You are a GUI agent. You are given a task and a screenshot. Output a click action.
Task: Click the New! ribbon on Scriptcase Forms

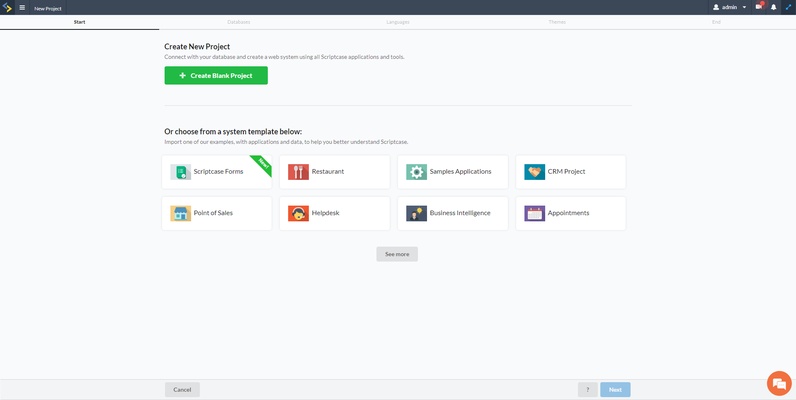click(262, 165)
